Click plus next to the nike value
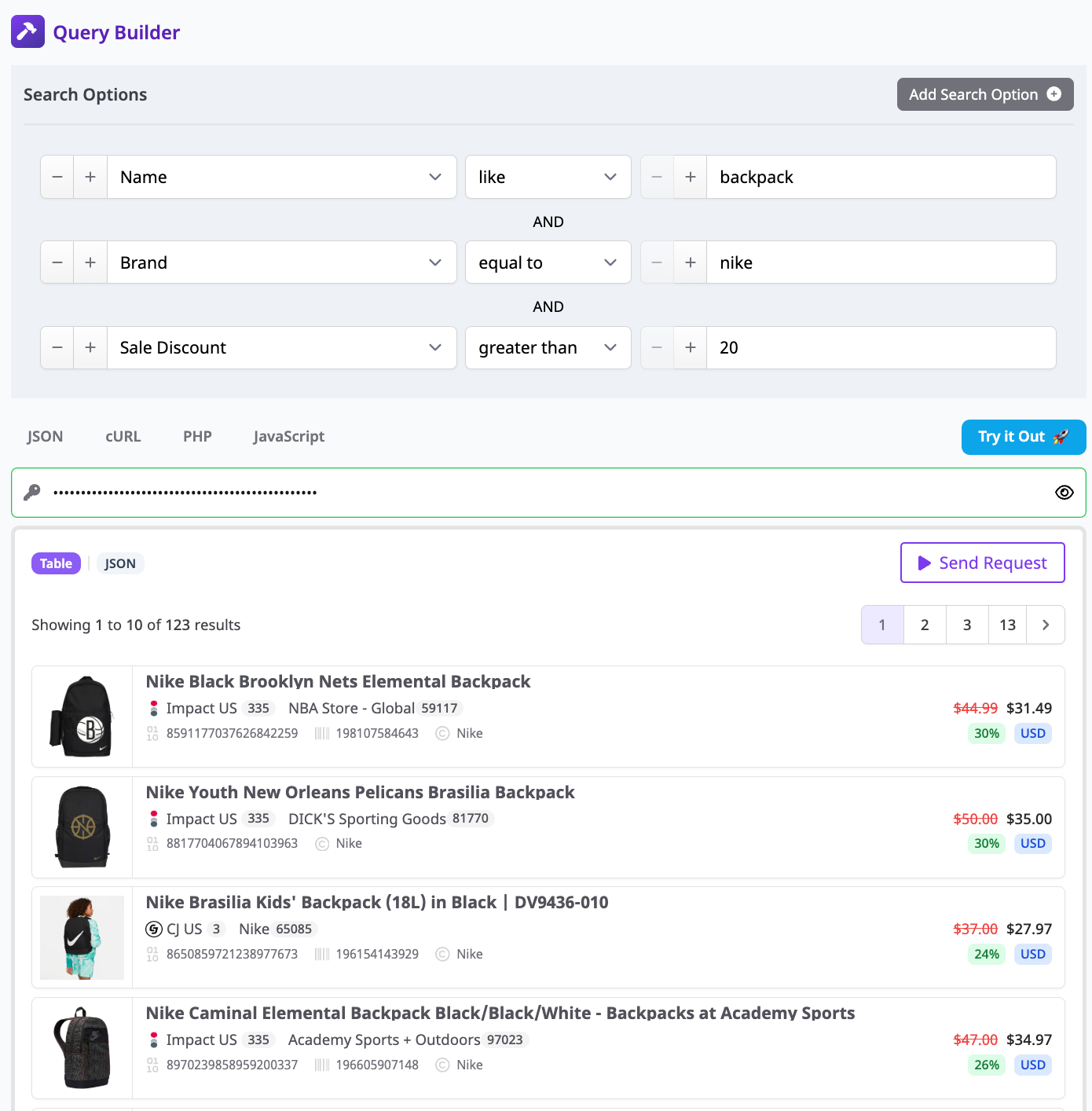 691,262
